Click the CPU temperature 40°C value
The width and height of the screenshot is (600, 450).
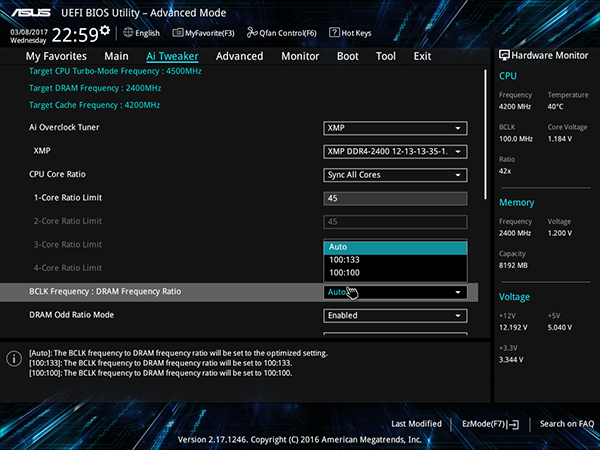(555, 107)
